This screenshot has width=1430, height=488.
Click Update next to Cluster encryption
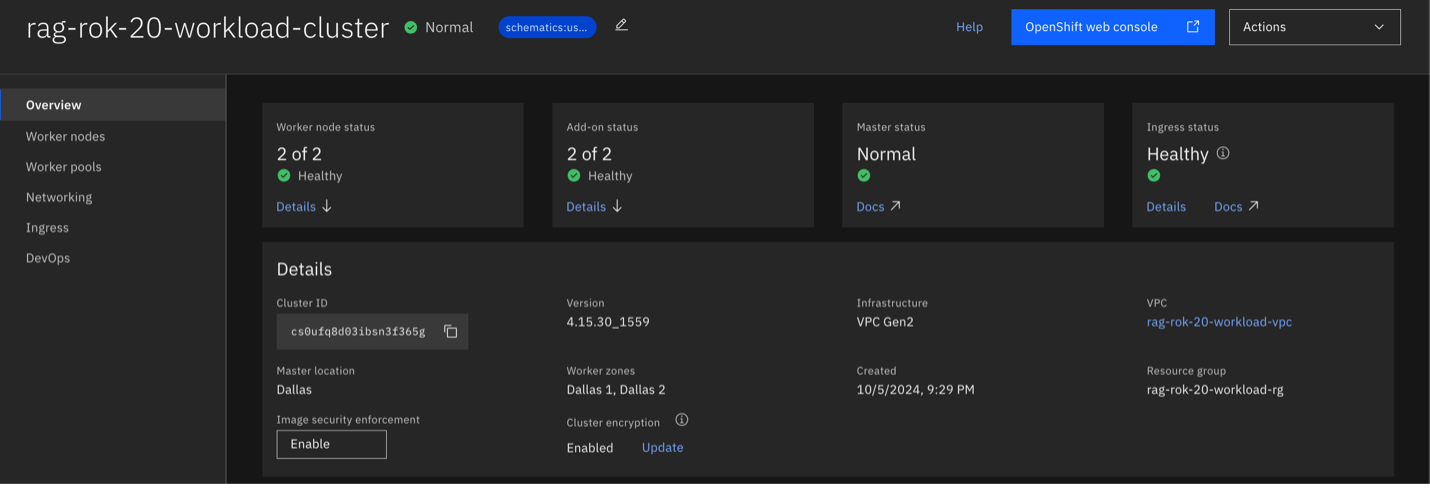pyautogui.click(x=662, y=448)
